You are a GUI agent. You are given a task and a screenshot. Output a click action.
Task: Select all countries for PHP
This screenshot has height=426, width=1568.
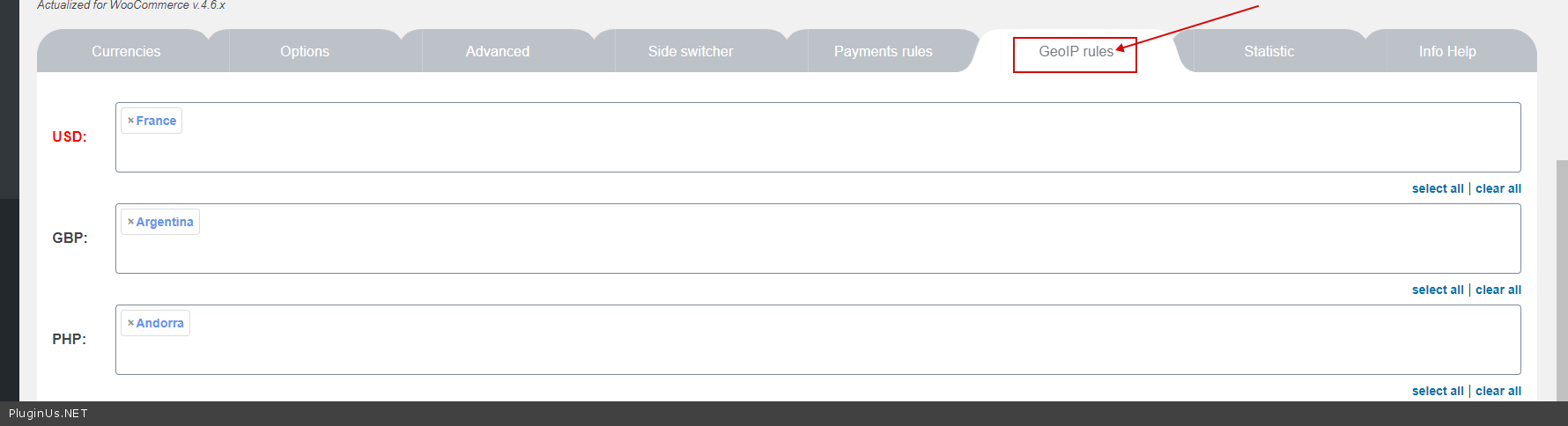coord(1438,391)
